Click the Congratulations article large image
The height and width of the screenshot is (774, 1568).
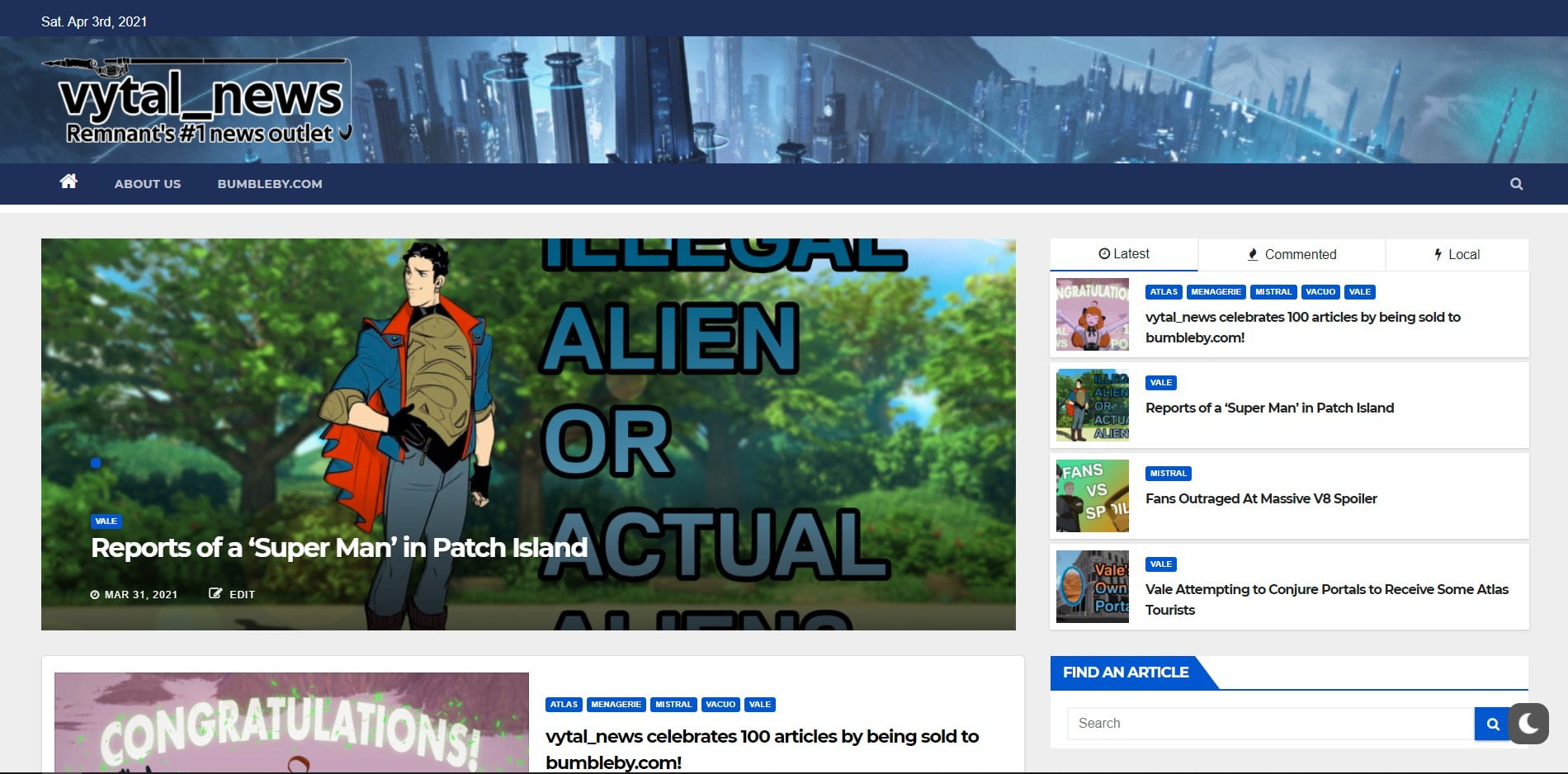[291, 723]
